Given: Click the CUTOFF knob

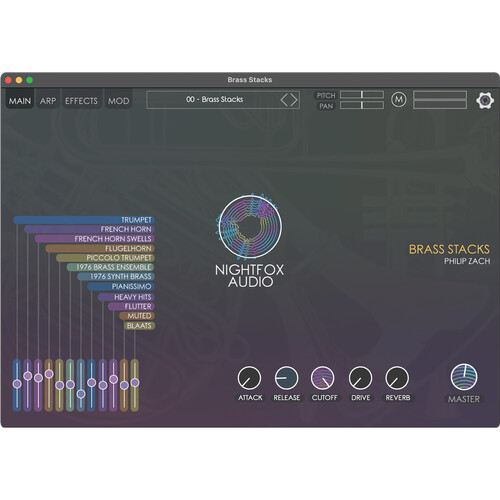Looking at the screenshot, I should [322, 378].
